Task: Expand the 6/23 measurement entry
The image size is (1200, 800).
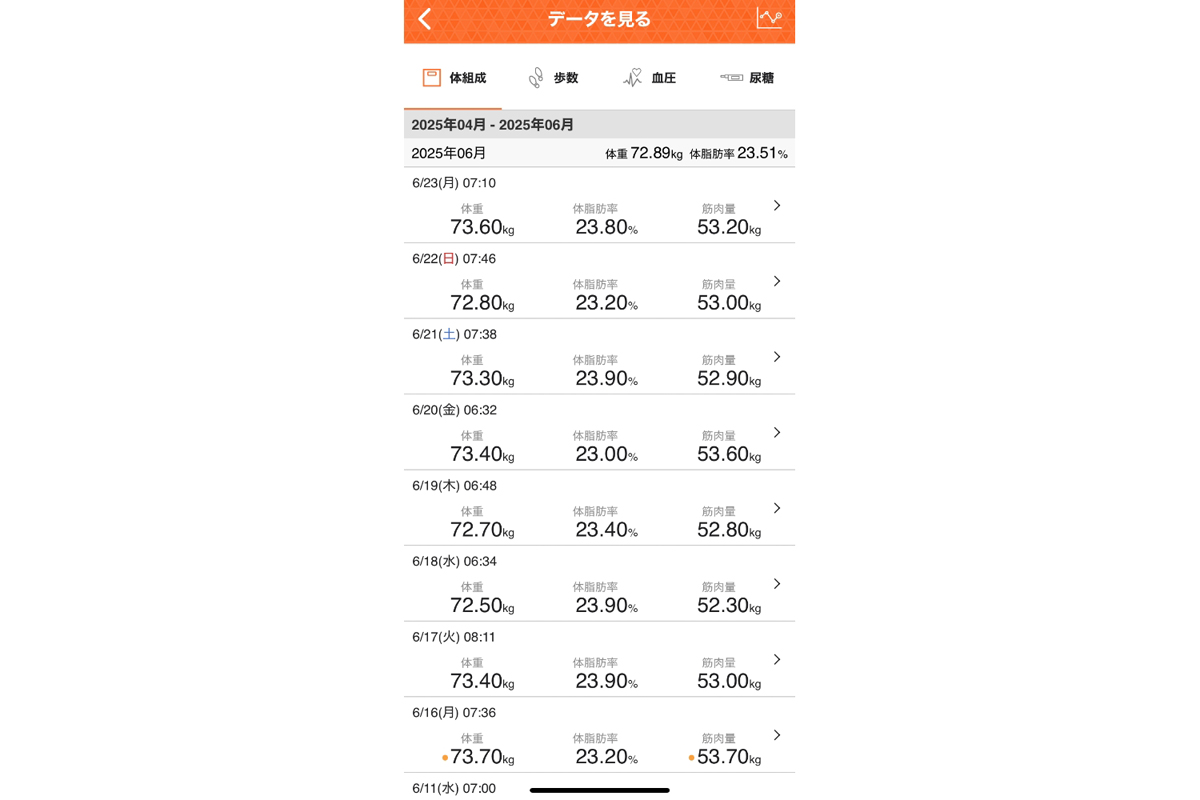Action: click(776, 205)
